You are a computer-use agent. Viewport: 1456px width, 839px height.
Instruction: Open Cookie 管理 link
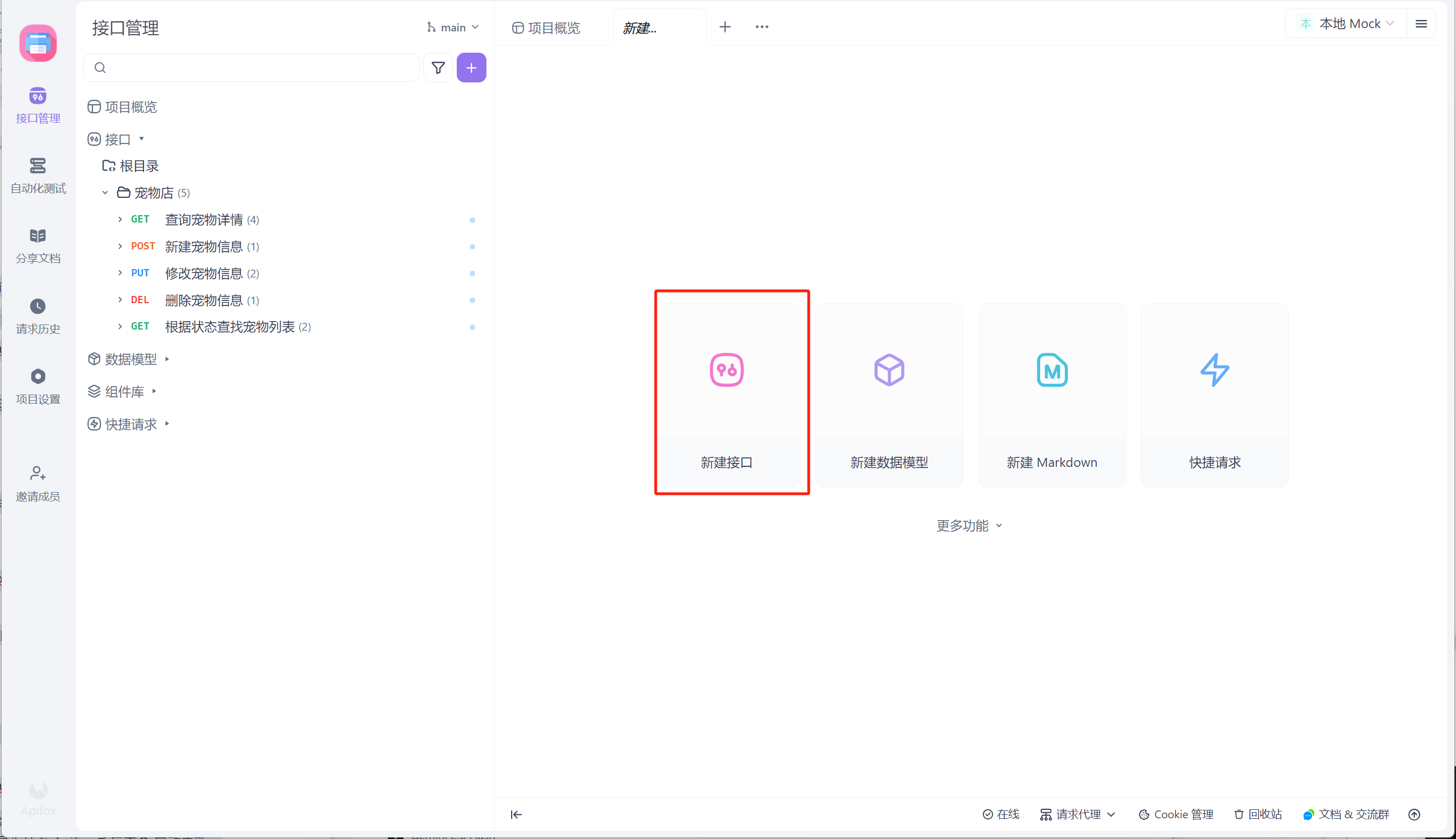[1176, 814]
